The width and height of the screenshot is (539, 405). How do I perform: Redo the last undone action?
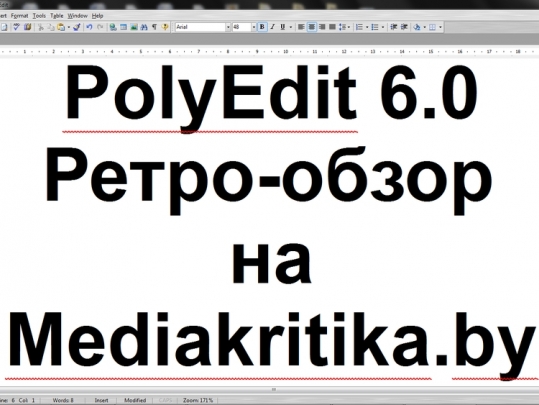point(100,27)
